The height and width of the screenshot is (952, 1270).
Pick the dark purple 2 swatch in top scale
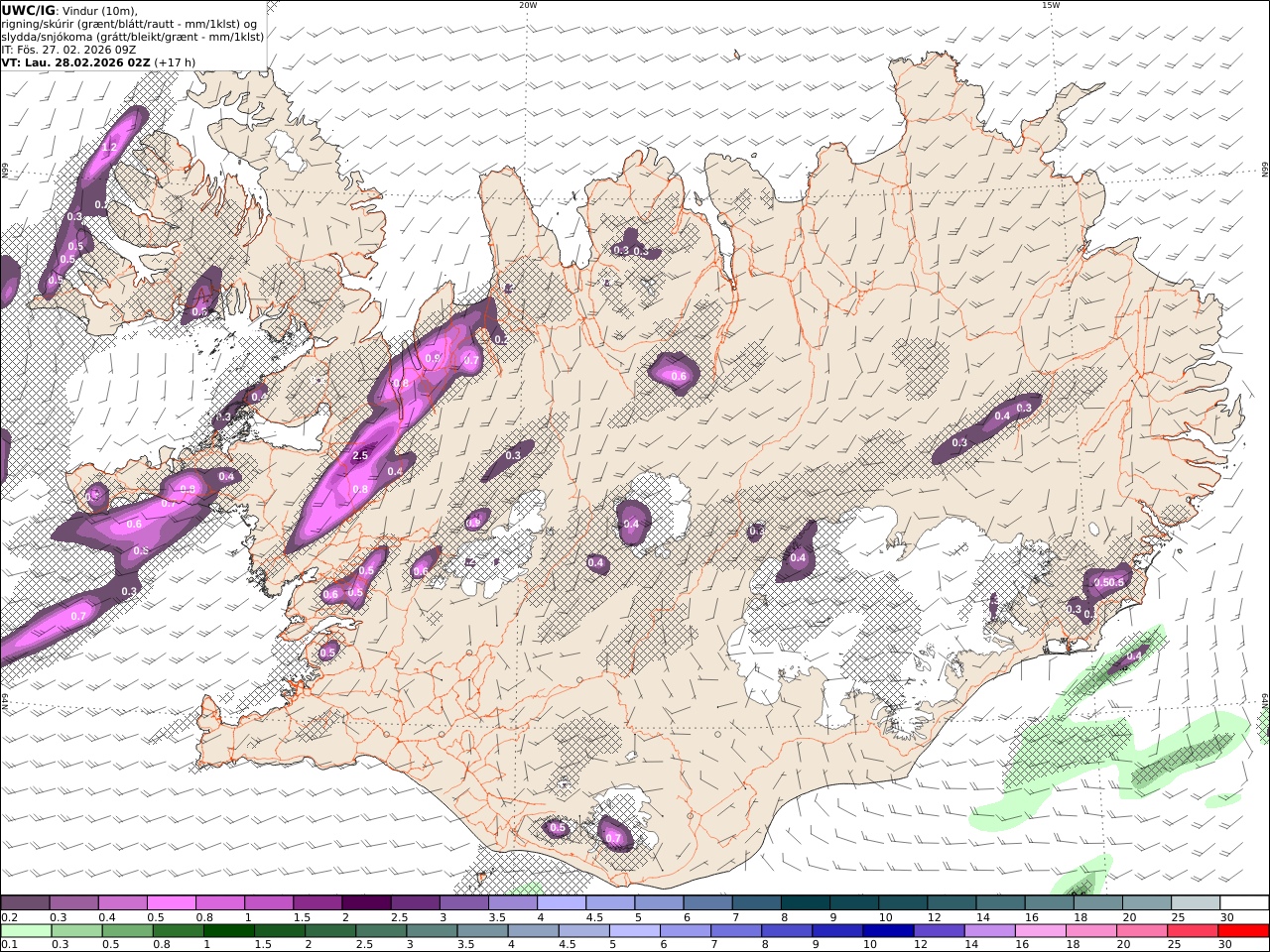point(366,903)
